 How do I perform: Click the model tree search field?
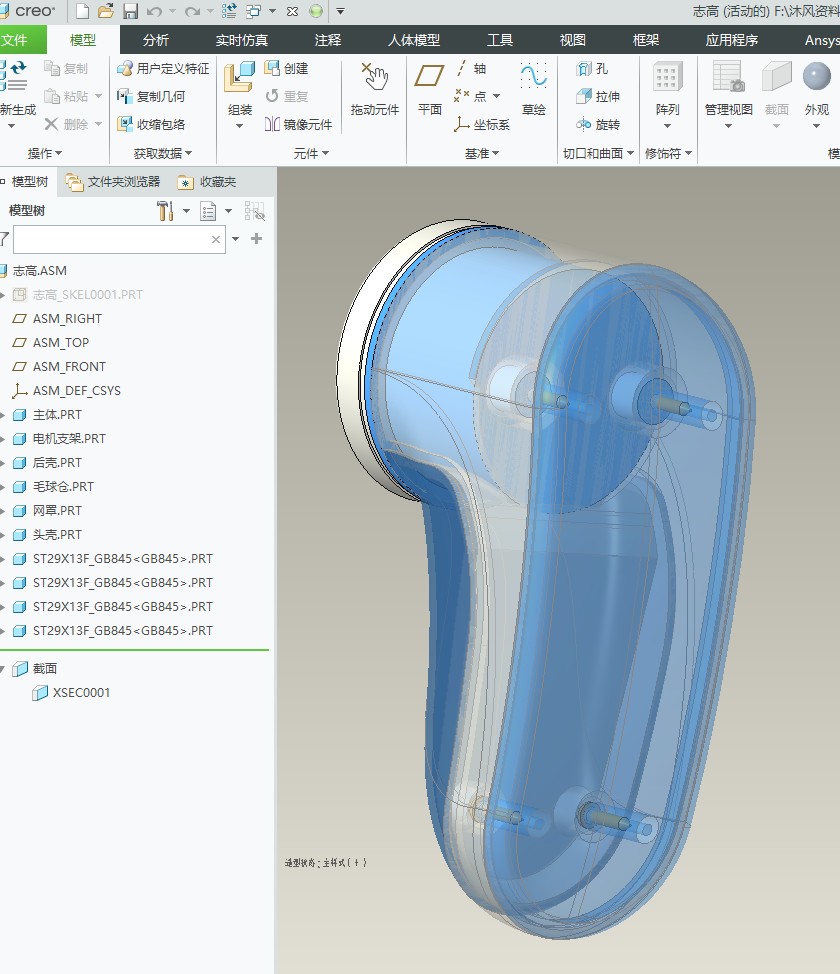[x=110, y=240]
